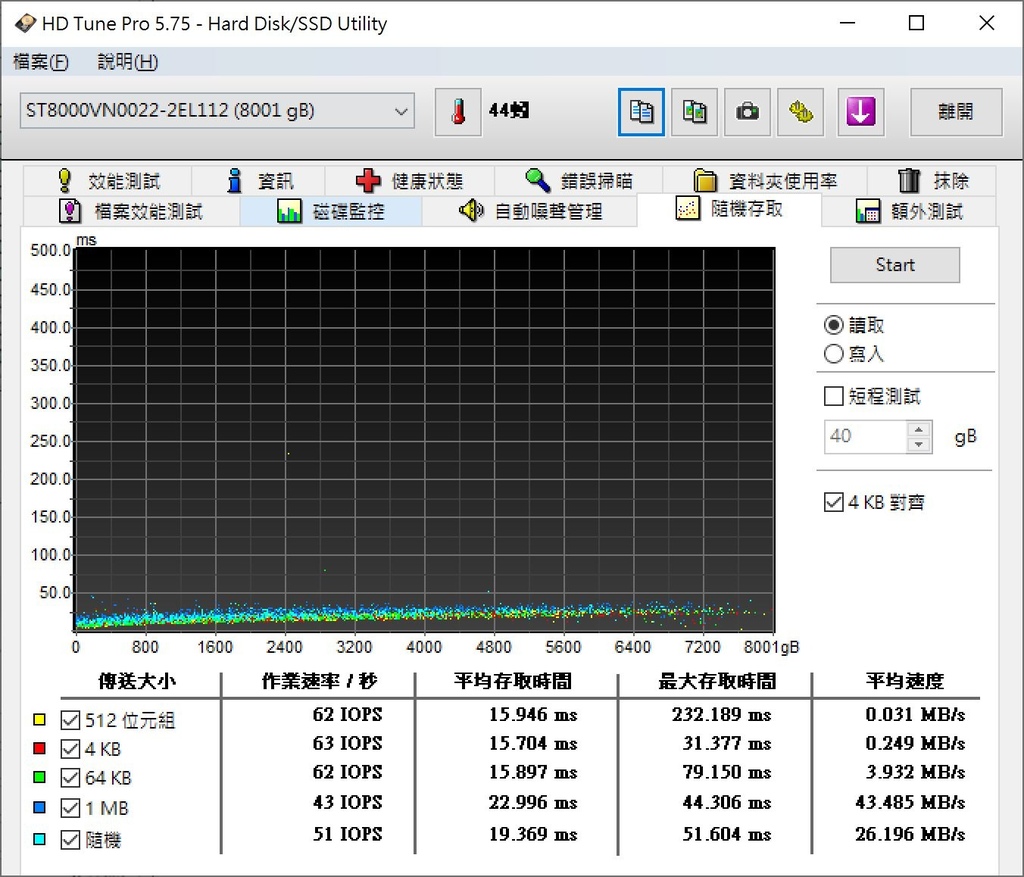The height and width of the screenshot is (877, 1024).
Task: Click the 79.150 ms max access value
Action: (727, 772)
